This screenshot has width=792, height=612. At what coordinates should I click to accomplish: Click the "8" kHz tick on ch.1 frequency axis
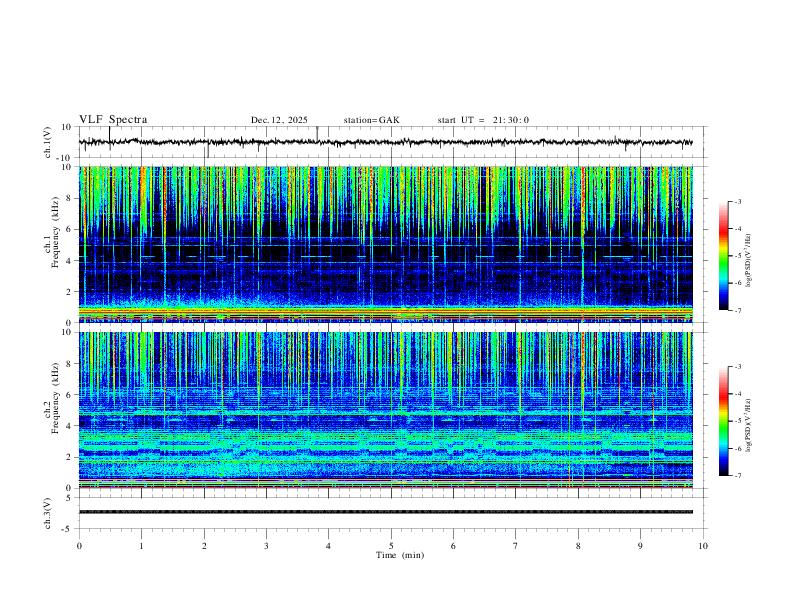(x=70, y=198)
